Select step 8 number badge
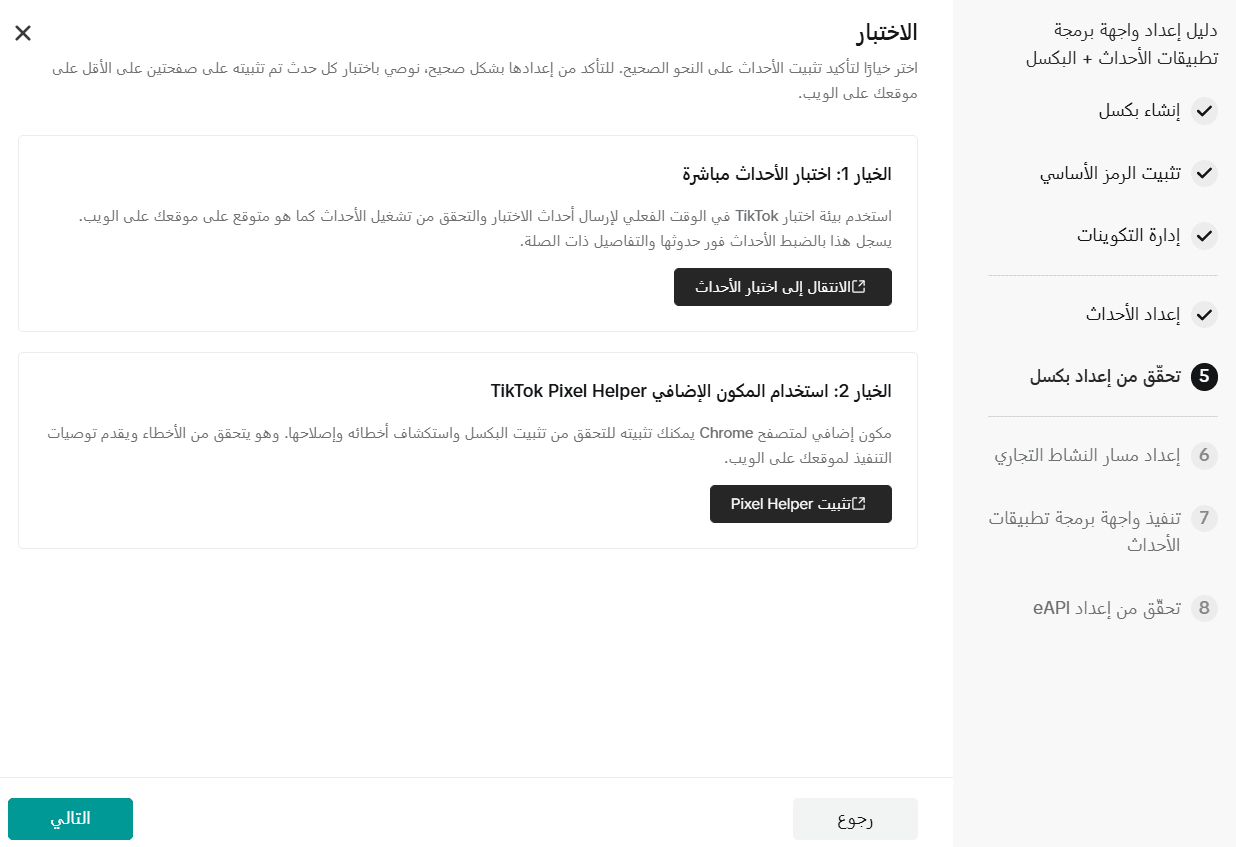 [1204, 608]
